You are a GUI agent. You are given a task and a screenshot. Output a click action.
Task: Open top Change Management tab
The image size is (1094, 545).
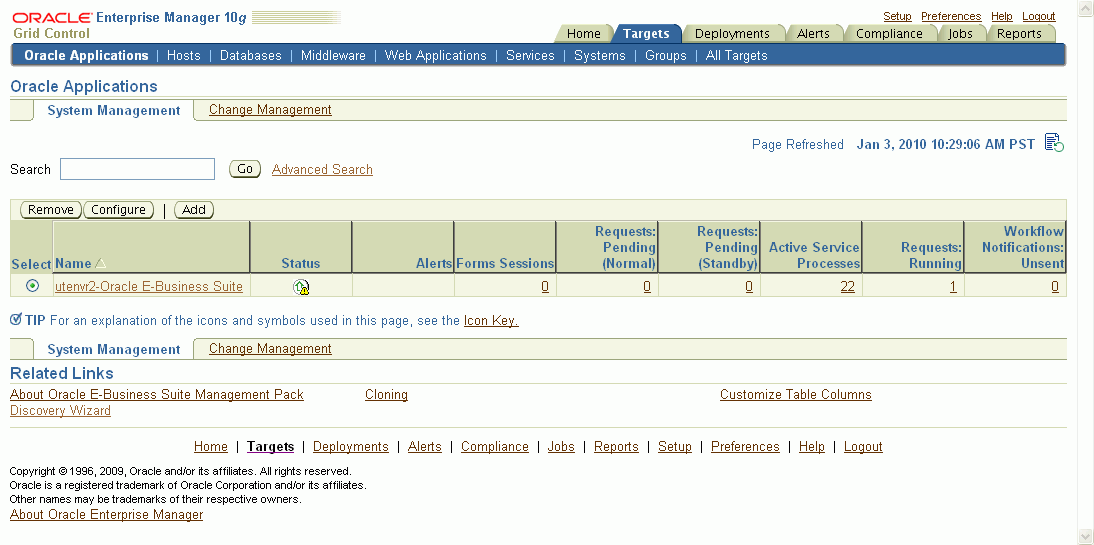270,110
